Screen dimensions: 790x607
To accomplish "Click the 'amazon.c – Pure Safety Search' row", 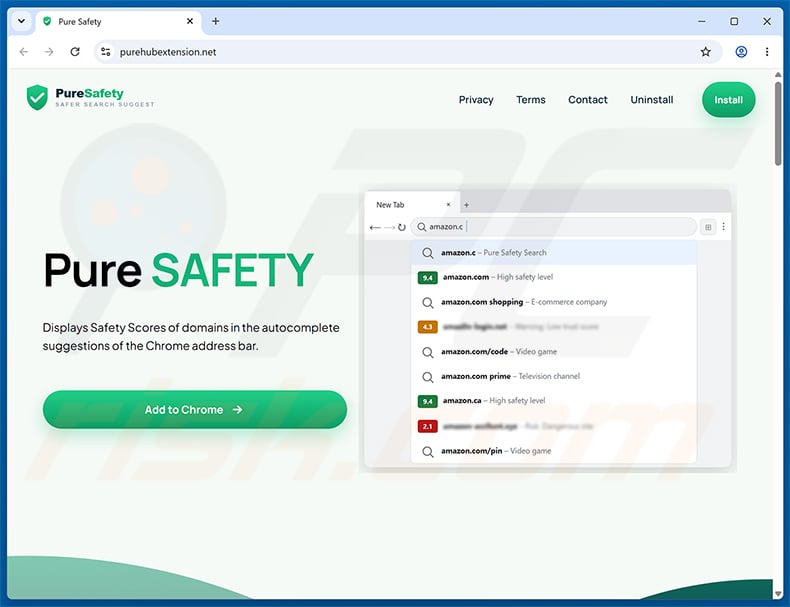I will [x=553, y=252].
